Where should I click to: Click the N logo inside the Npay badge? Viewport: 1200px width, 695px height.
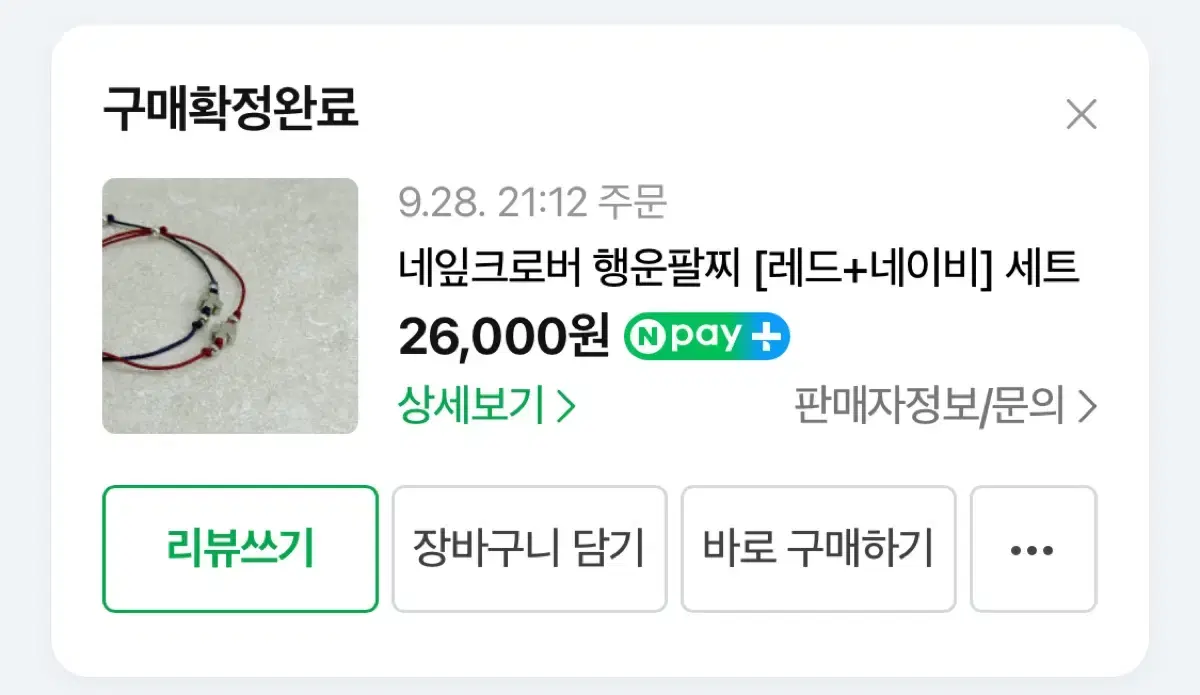650,336
